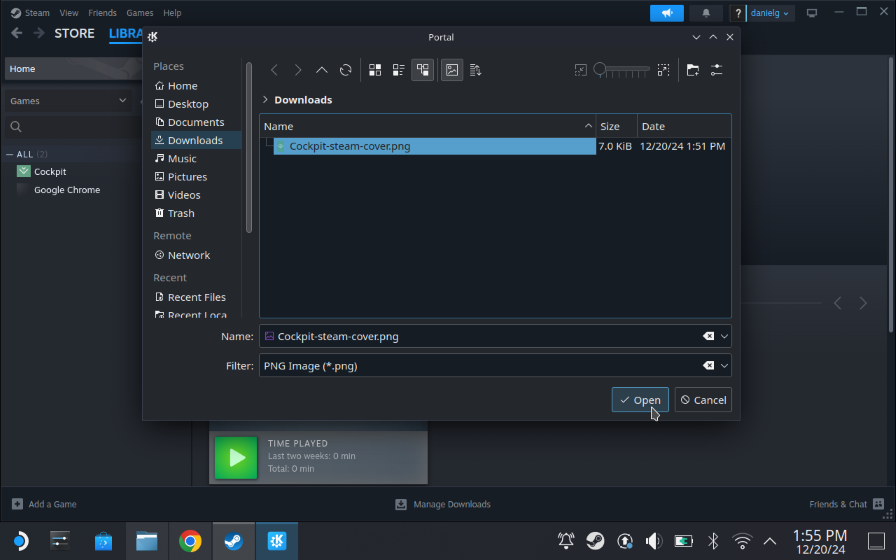Sort files by Size column
The width and height of the screenshot is (896, 560).
(x=617, y=126)
